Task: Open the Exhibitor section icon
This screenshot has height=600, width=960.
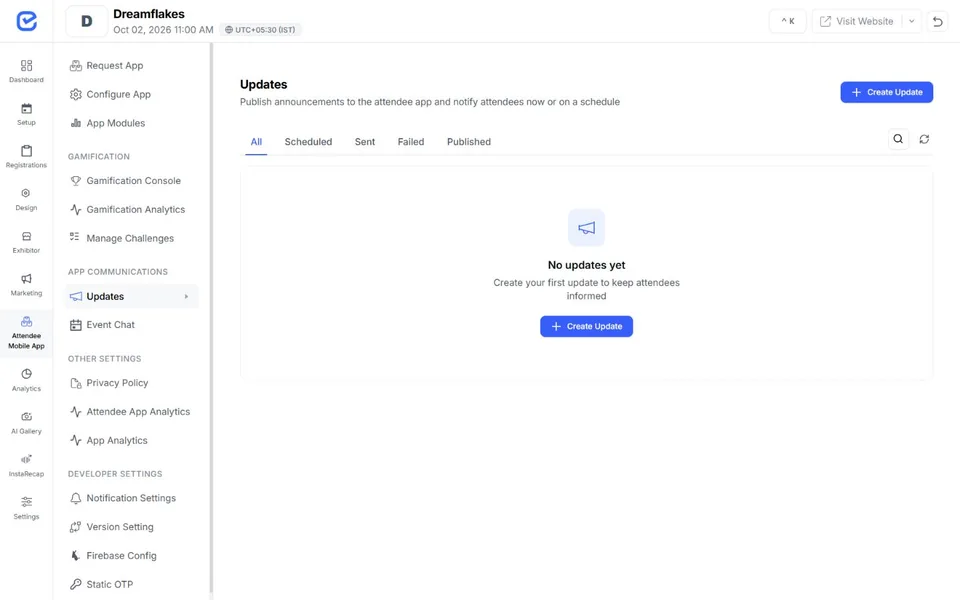Action: click(x=26, y=236)
